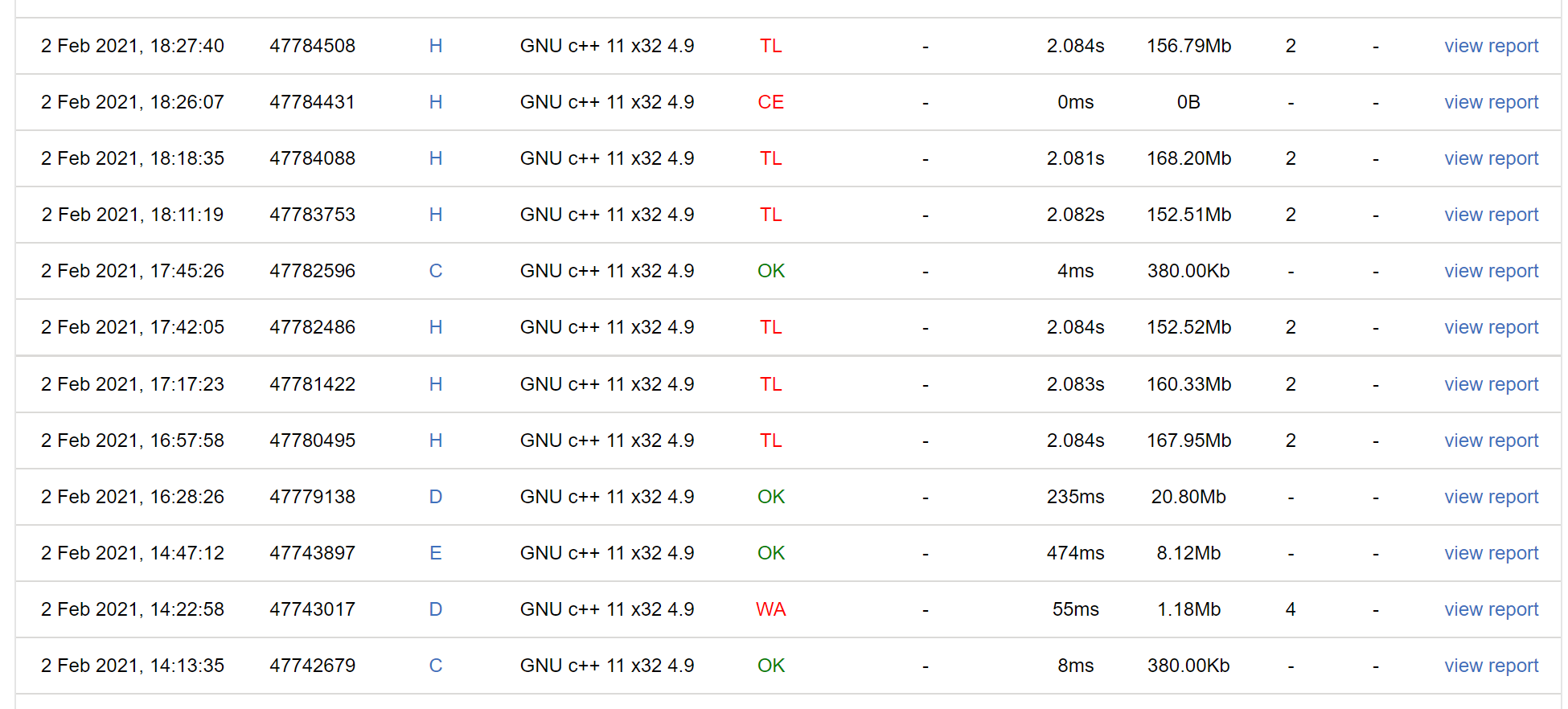This screenshot has height=709, width=1568.
Task: Click the submission ID 47783753 cell
Action: (x=312, y=215)
